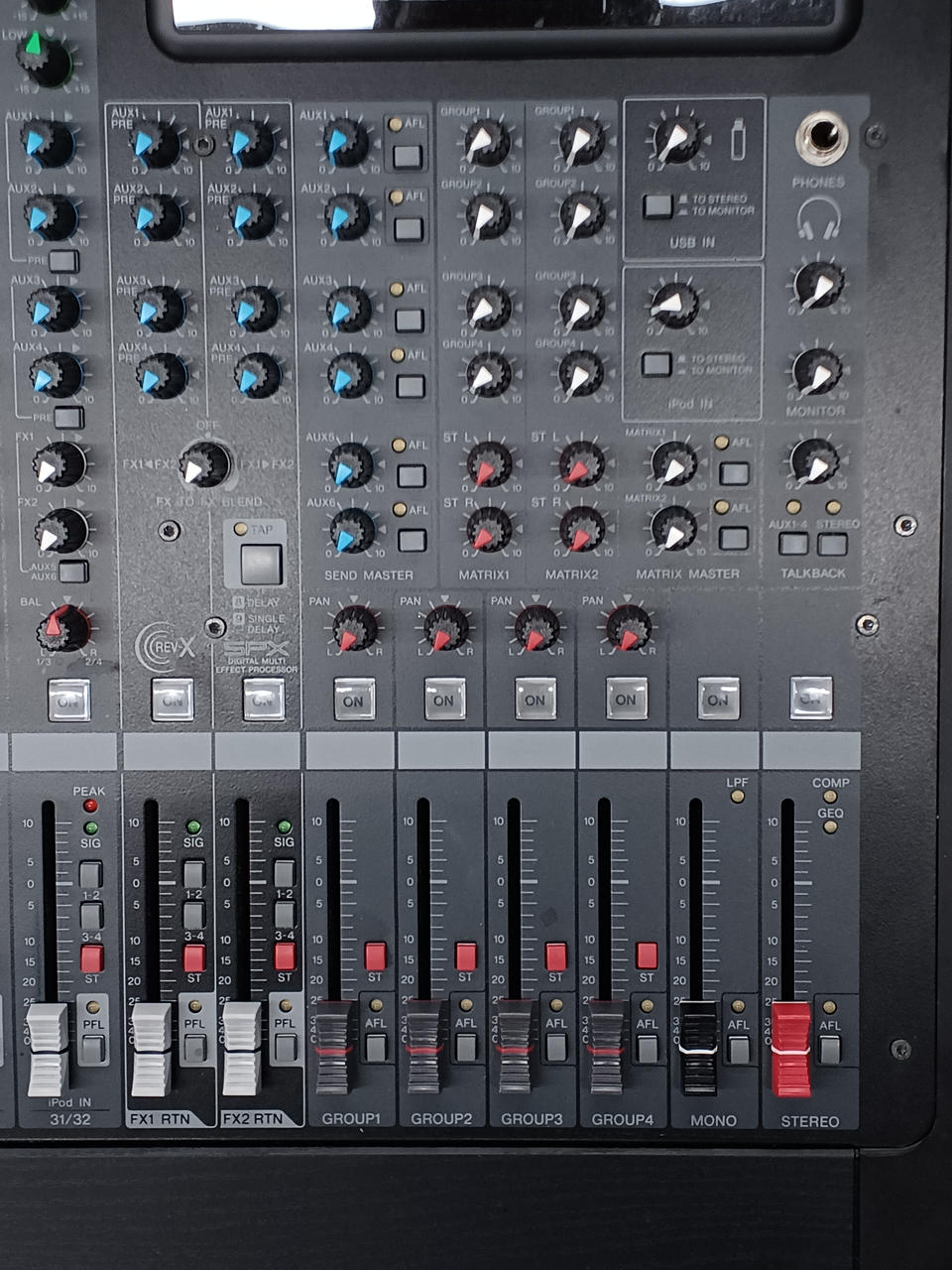Click the MATRIX1 master level knob

(x=674, y=464)
